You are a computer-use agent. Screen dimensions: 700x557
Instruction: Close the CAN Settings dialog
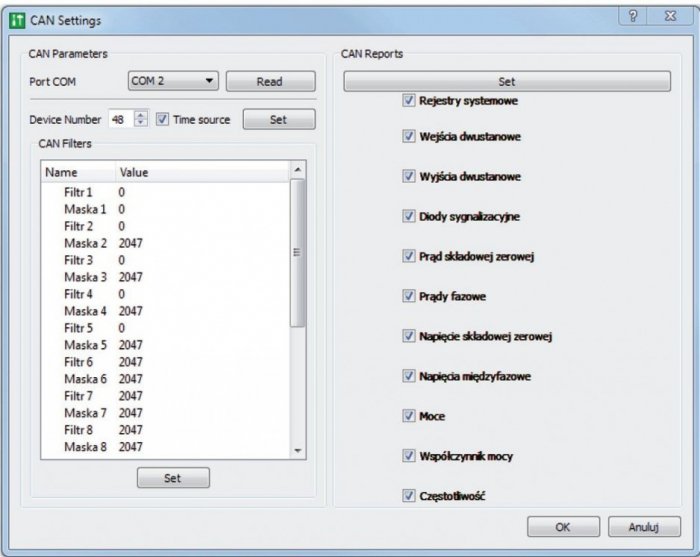pos(670,16)
